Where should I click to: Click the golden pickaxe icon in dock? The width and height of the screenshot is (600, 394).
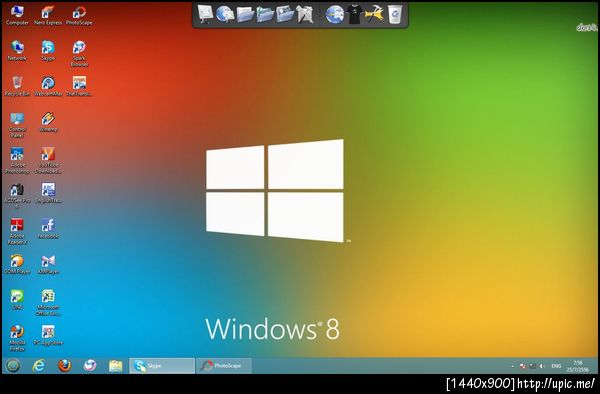point(374,14)
